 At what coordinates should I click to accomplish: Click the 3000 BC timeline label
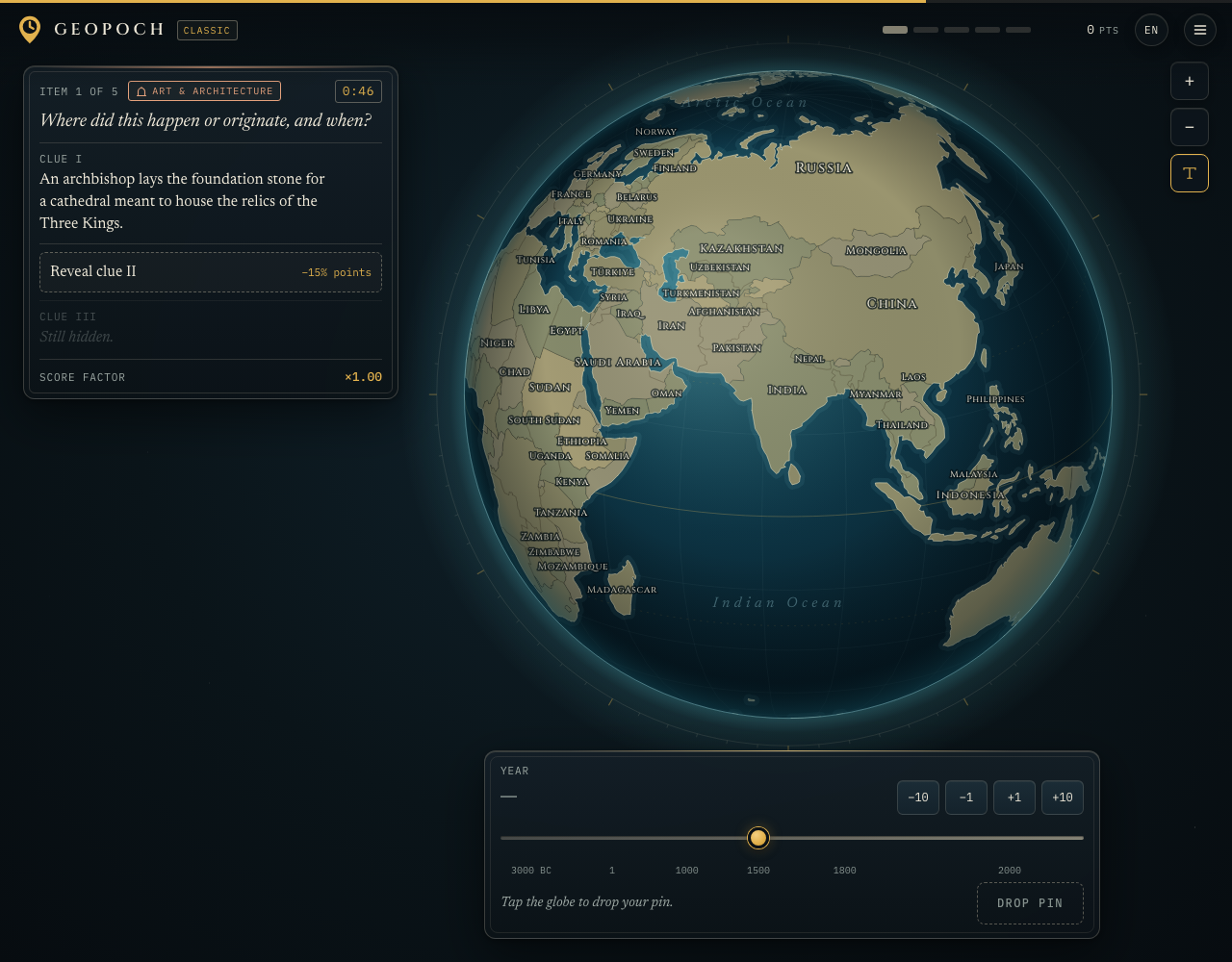531,871
